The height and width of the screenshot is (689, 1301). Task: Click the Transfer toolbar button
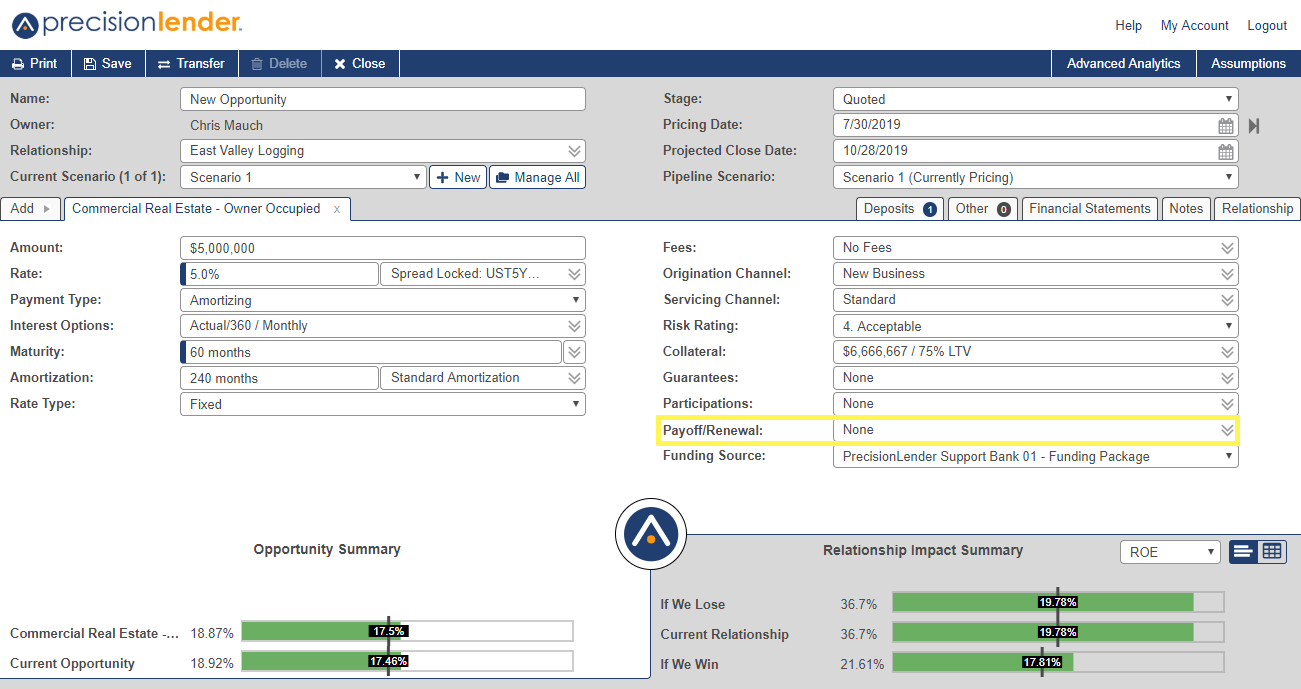coord(191,63)
